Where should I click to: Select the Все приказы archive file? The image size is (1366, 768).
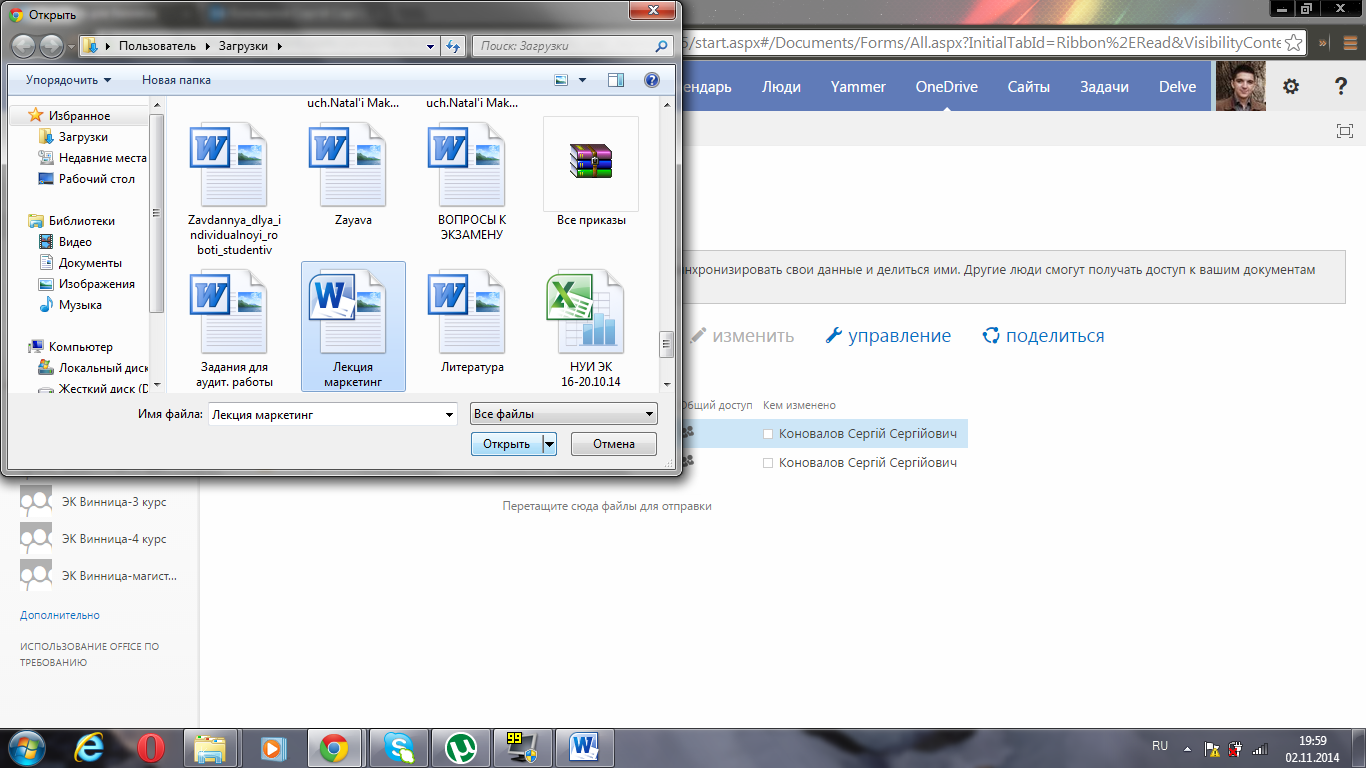(x=591, y=172)
